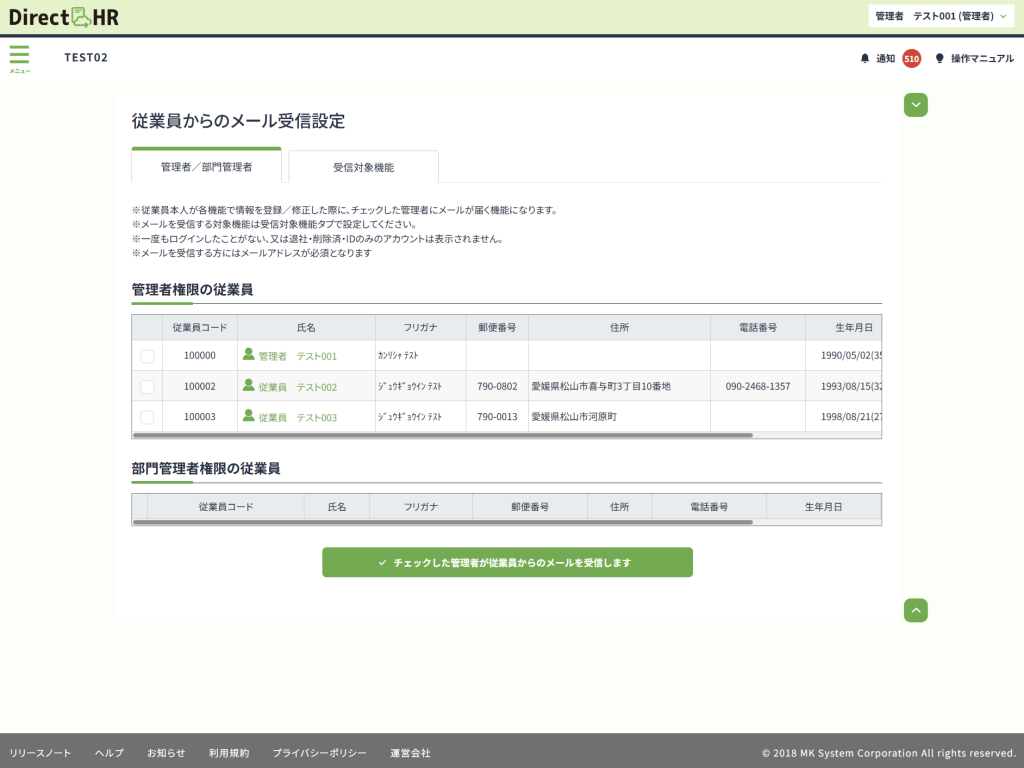Click the notification bell icon

pos(865,59)
